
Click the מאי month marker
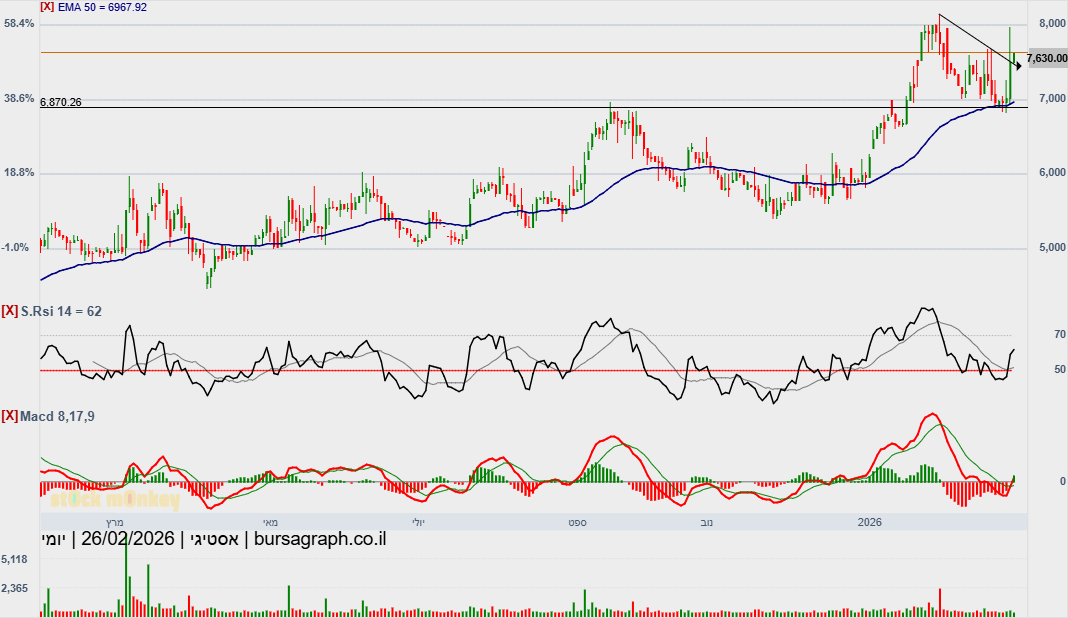(270, 523)
